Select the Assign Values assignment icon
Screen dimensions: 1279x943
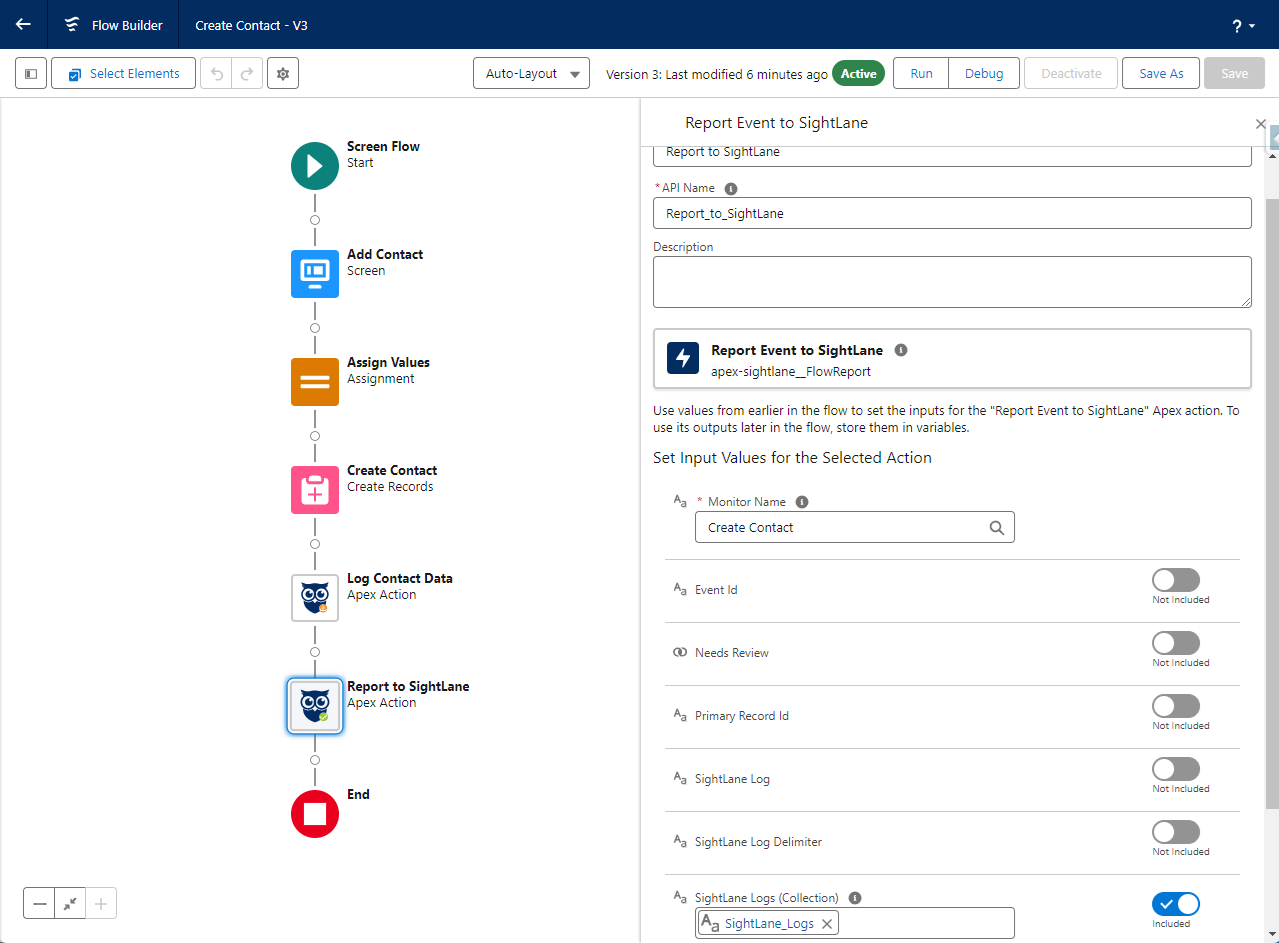tap(315, 382)
